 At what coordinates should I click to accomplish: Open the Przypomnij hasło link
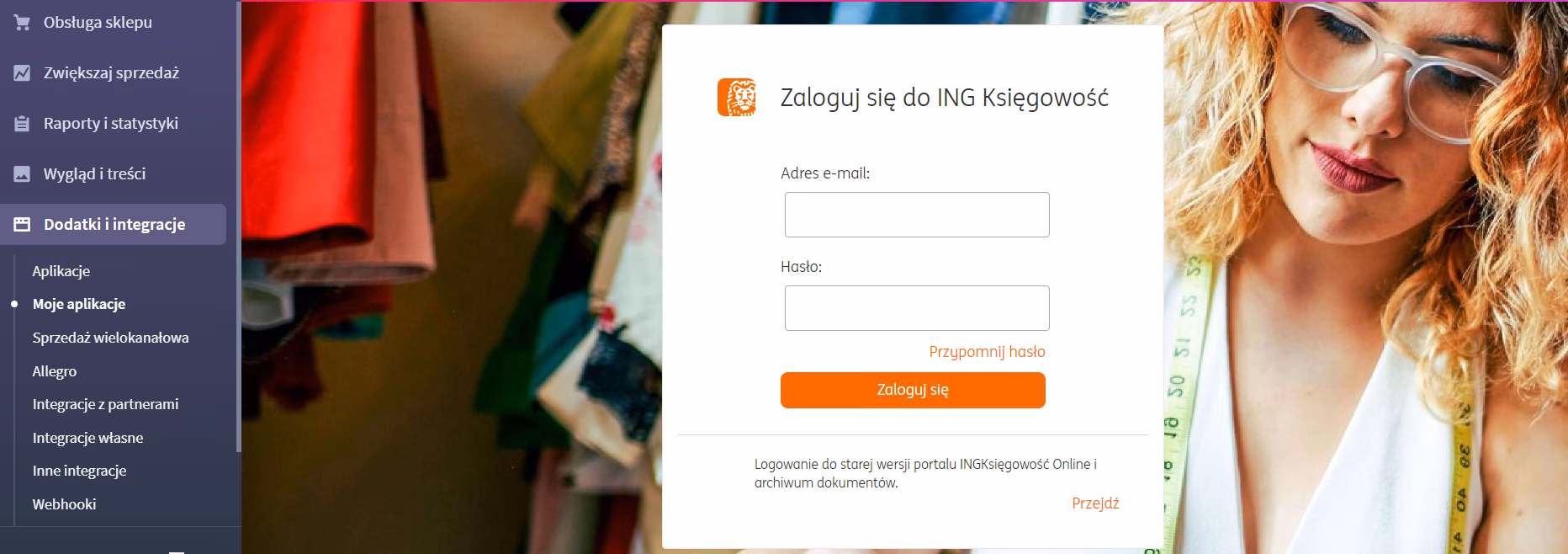(985, 351)
